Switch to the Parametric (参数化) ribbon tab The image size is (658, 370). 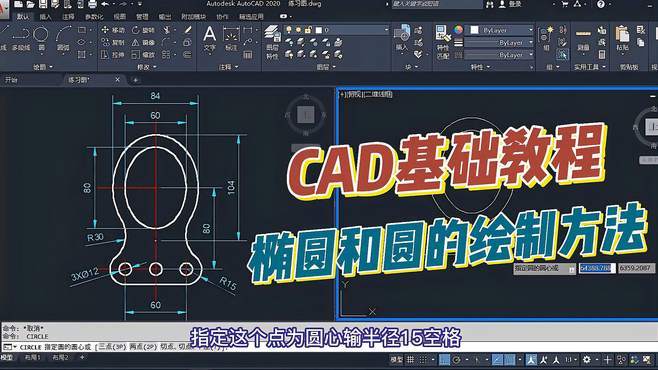tap(94, 17)
